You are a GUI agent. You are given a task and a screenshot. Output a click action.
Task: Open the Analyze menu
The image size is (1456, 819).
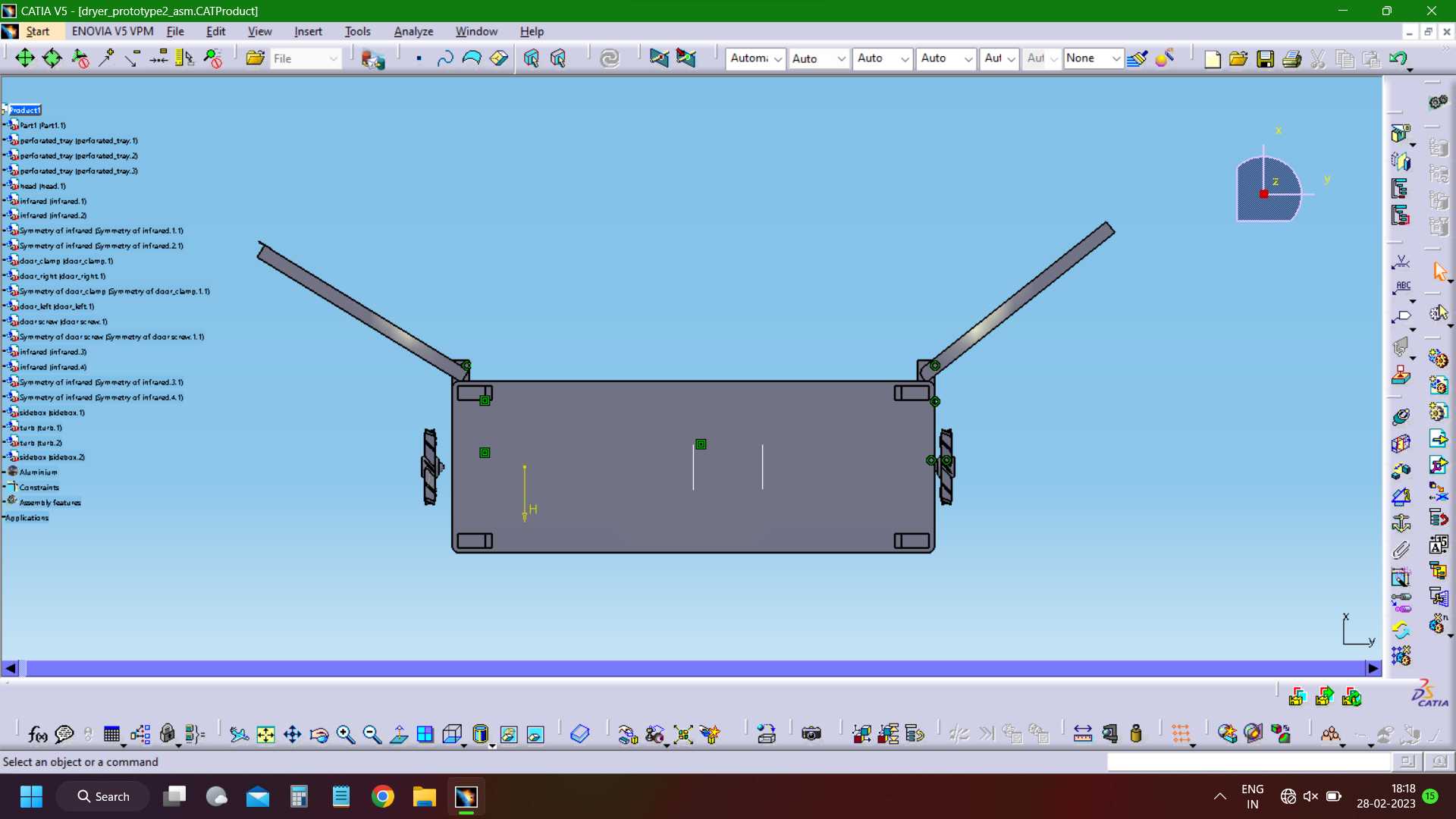[413, 31]
